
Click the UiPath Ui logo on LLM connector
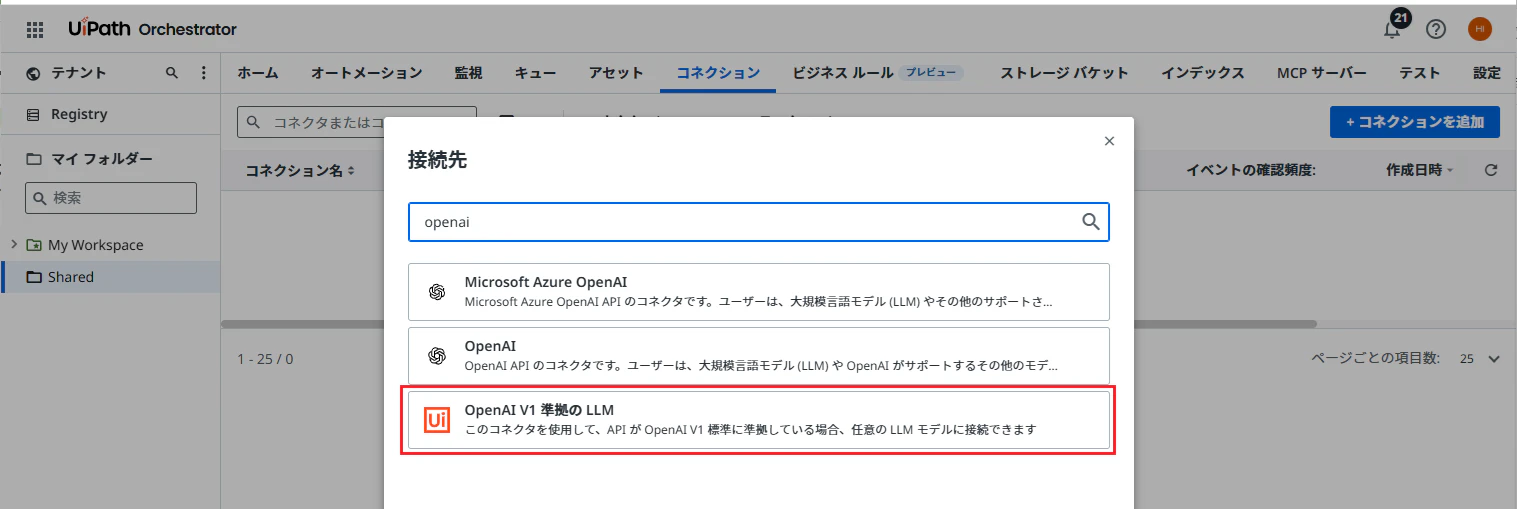(x=436, y=420)
